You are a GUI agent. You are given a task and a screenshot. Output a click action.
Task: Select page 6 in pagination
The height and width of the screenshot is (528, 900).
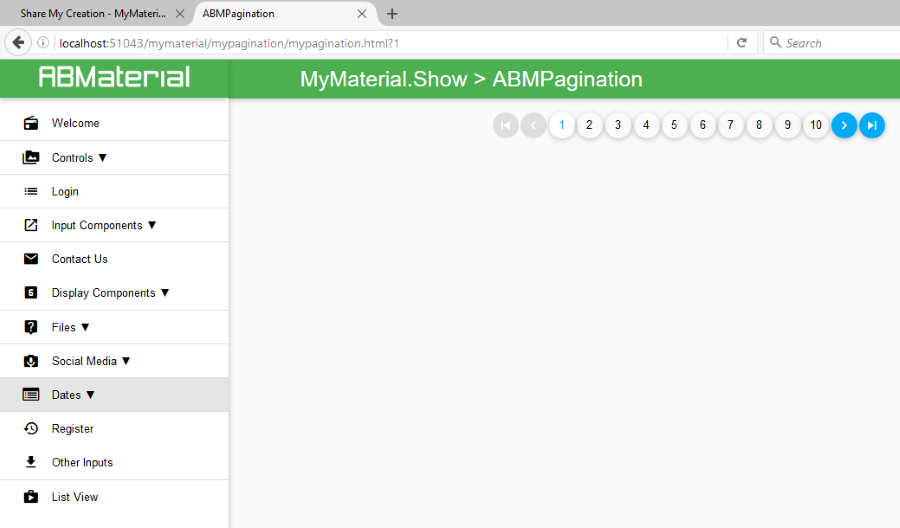click(x=703, y=125)
